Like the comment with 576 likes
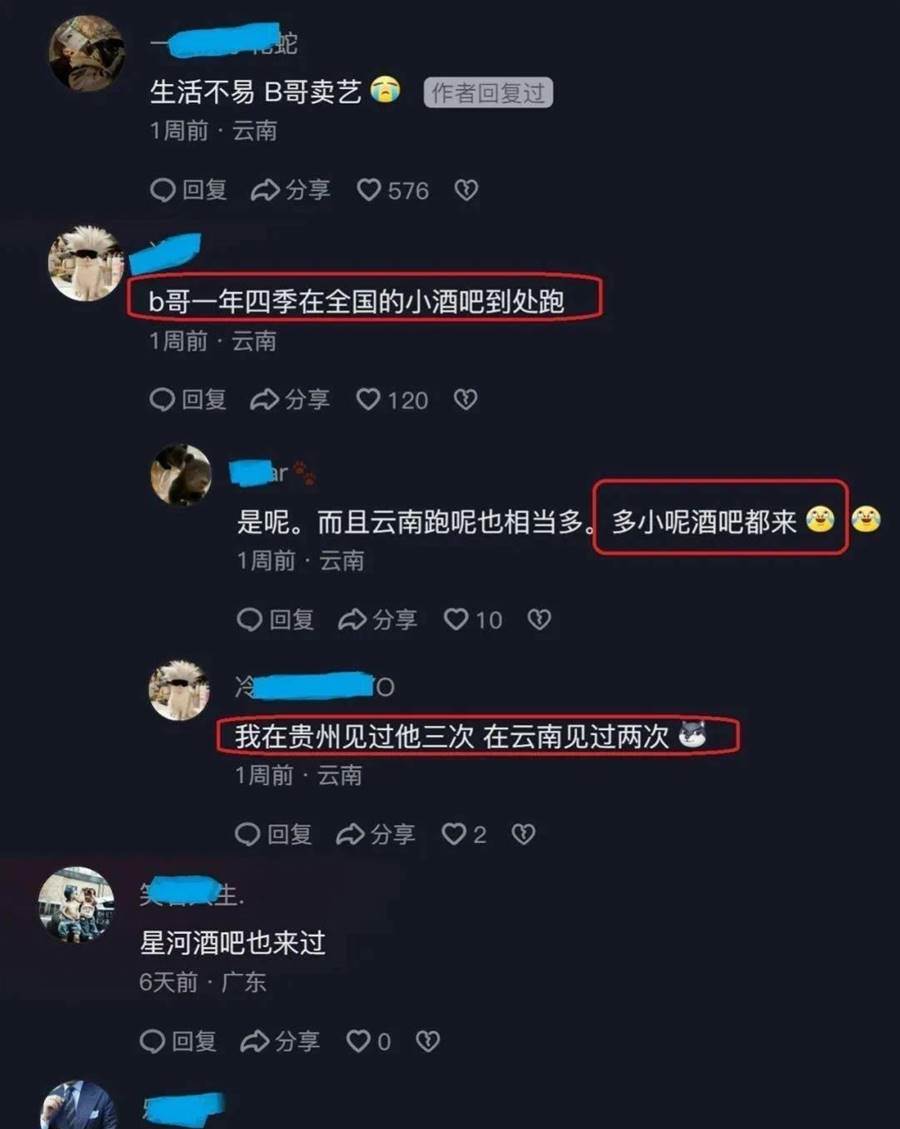 coord(392,190)
